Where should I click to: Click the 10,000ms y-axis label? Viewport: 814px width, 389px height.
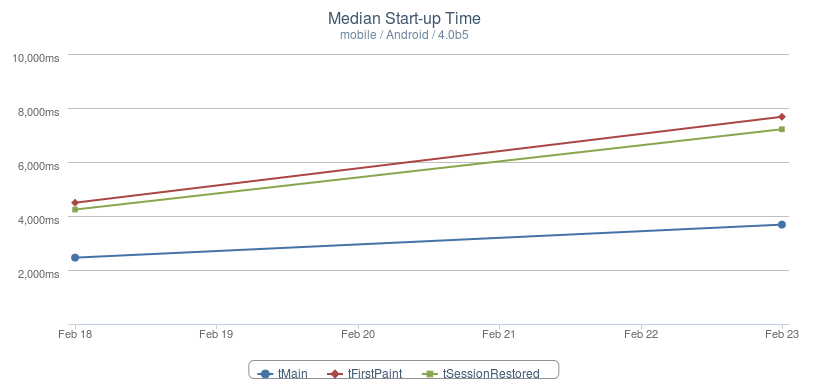pyautogui.click(x=36, y=58)
